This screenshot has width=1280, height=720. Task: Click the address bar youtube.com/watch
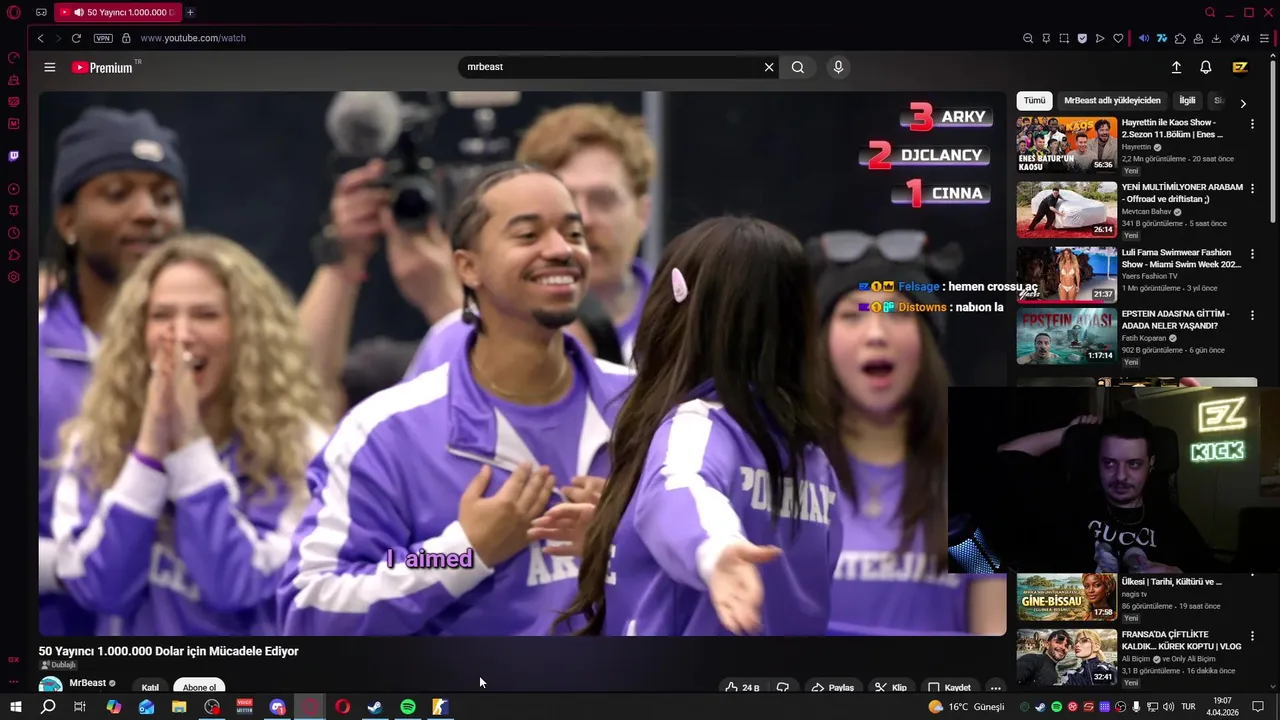[x=193, y=38]
